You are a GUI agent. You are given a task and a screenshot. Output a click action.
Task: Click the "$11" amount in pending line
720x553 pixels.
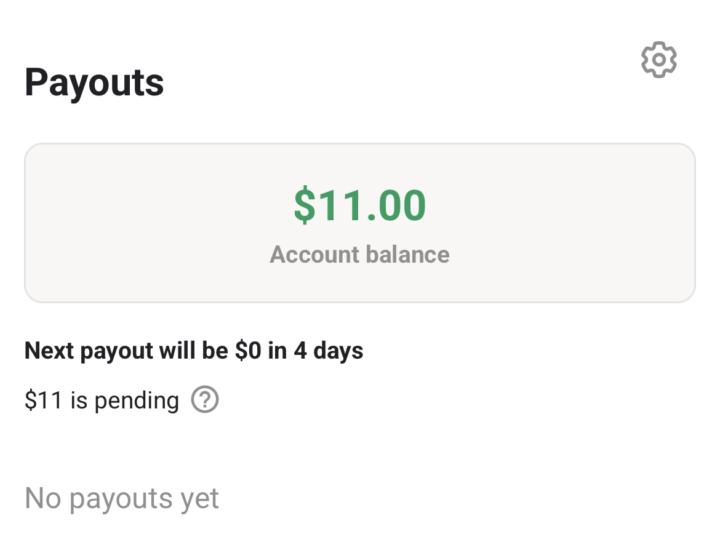pos(43,400)
